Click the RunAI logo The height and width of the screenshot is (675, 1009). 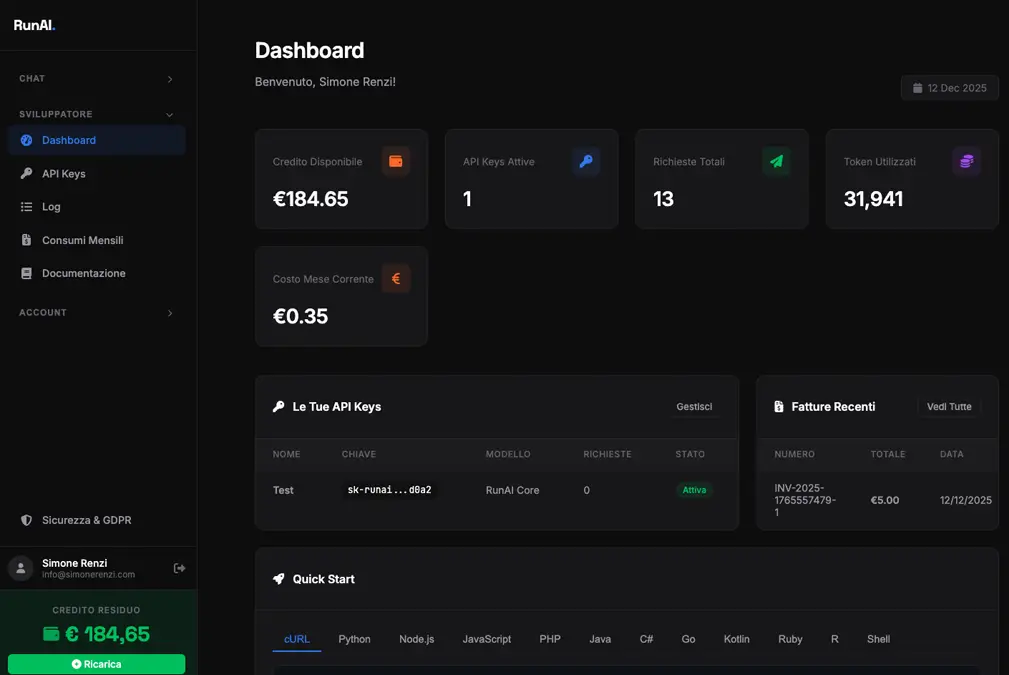tap(34, 26)
